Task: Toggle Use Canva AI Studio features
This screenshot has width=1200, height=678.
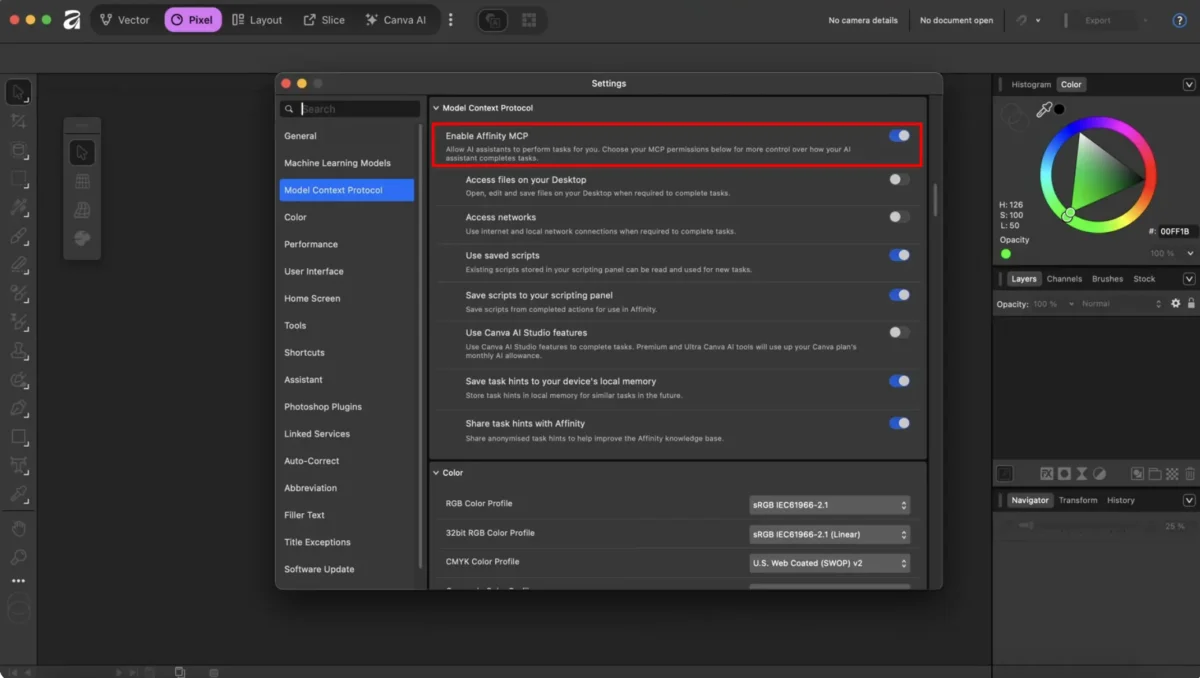Action: 899,332
